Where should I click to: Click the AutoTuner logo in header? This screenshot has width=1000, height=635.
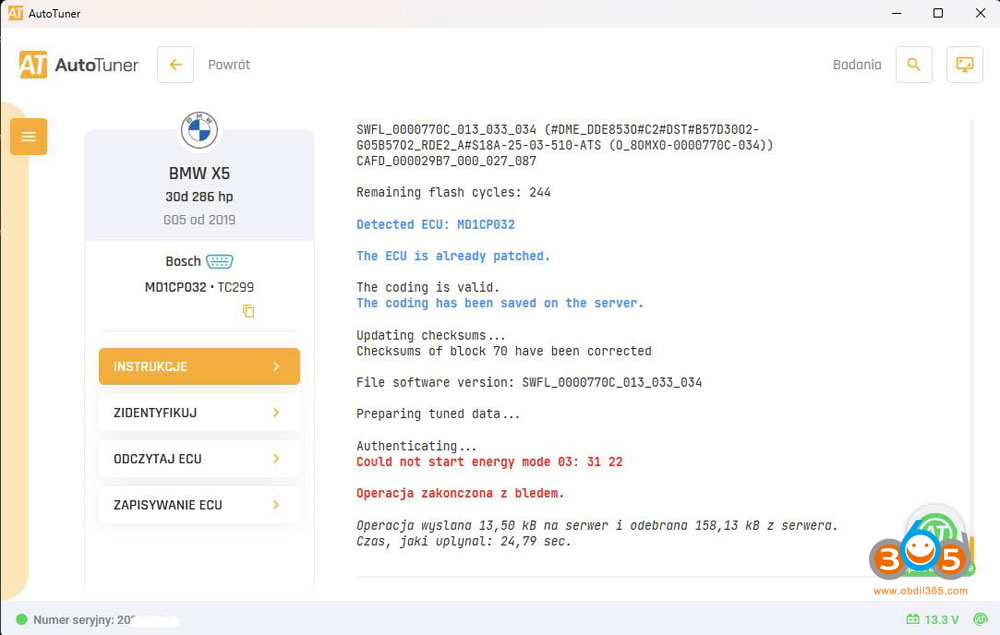click(x=78, y=64)
